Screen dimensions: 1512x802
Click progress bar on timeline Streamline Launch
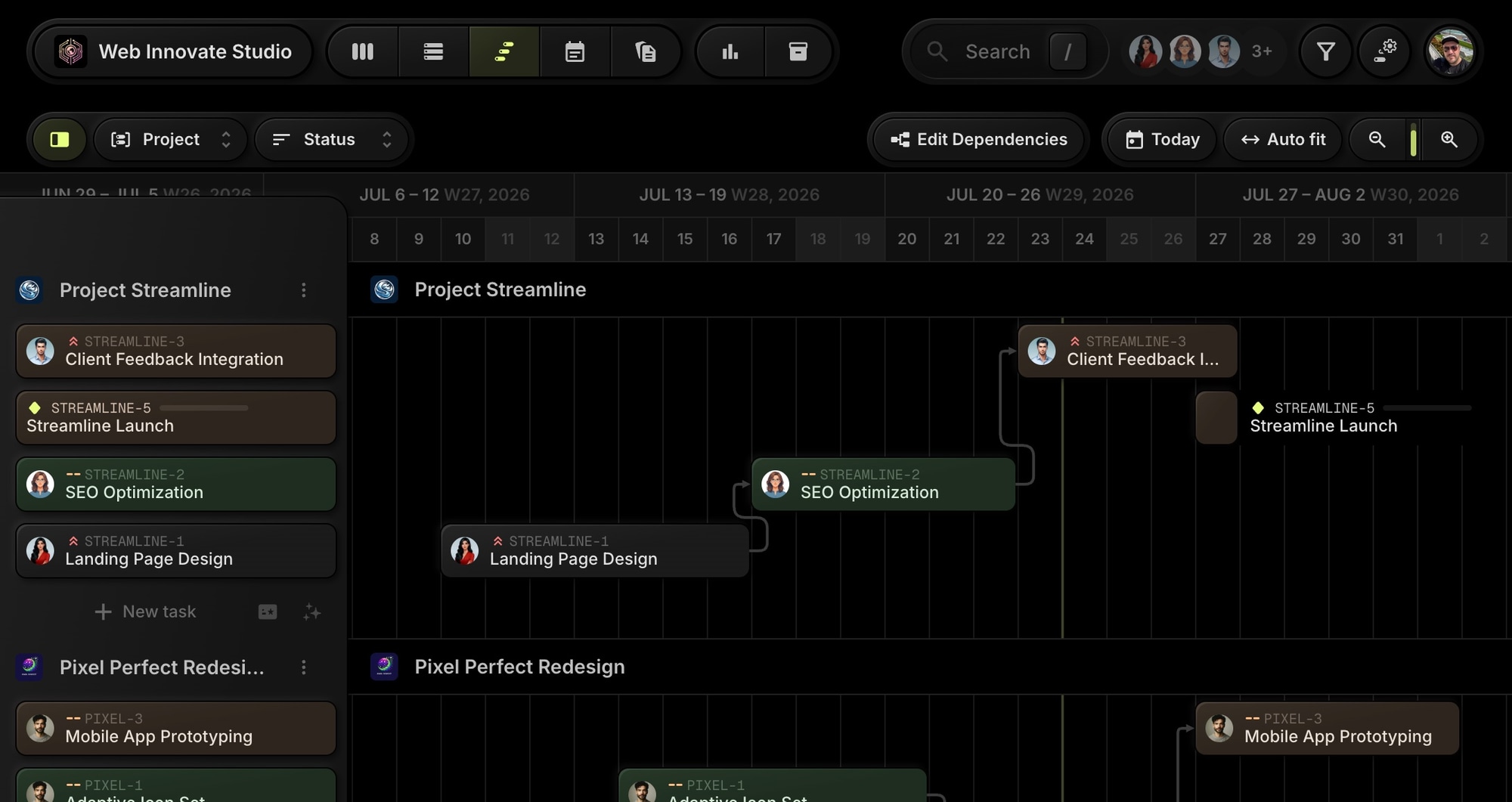(1427, 408)
